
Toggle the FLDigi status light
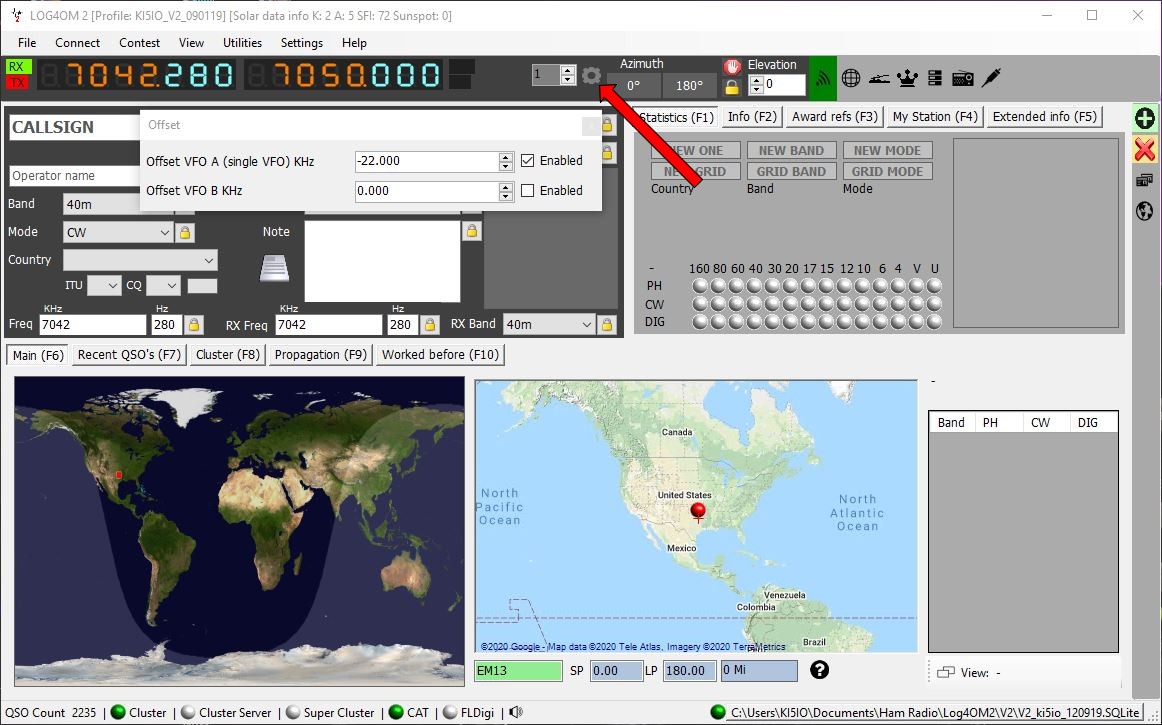coord(450,712)
